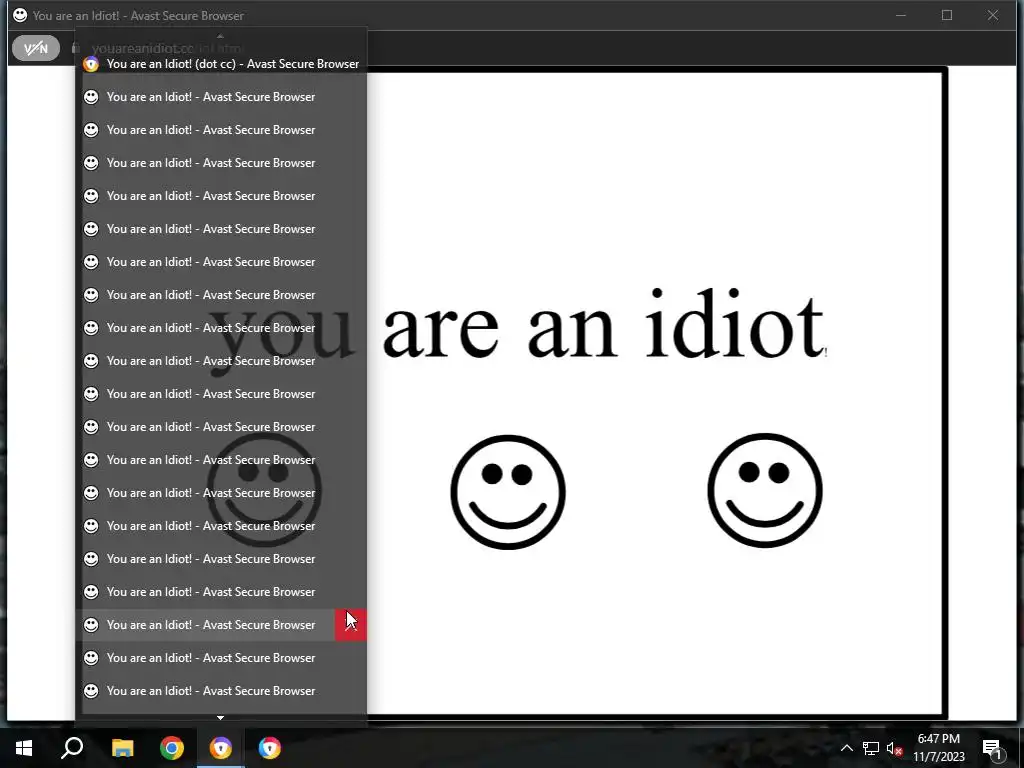Screen dimensions: 1024x768
Task: Click the lock icon beside the URL
Action: pyautogui.click(x=76, y=48)
